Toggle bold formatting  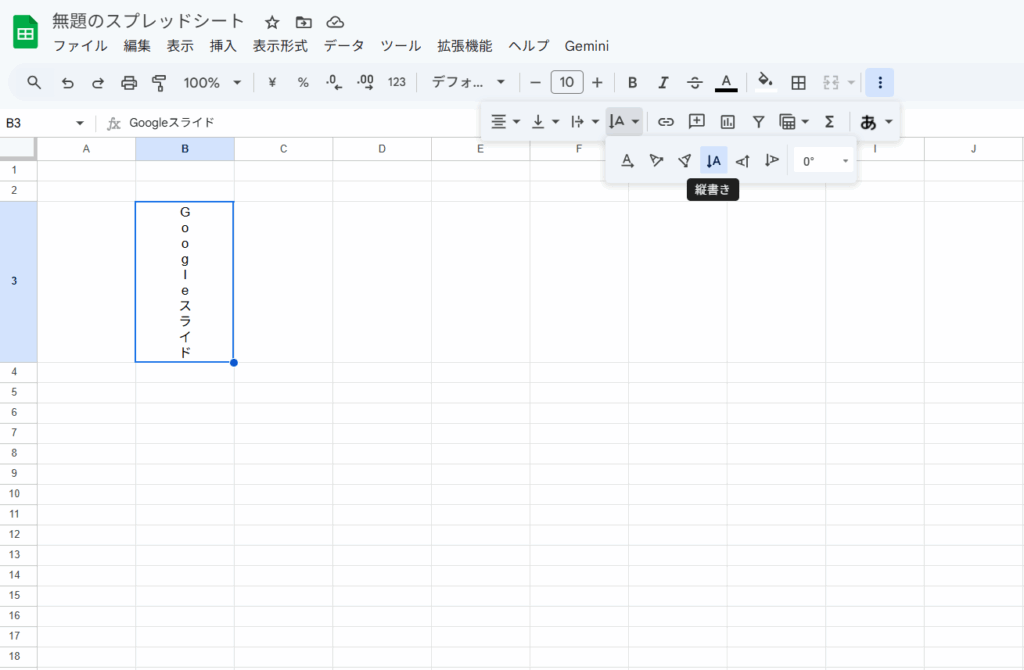(x=631, y=82)
